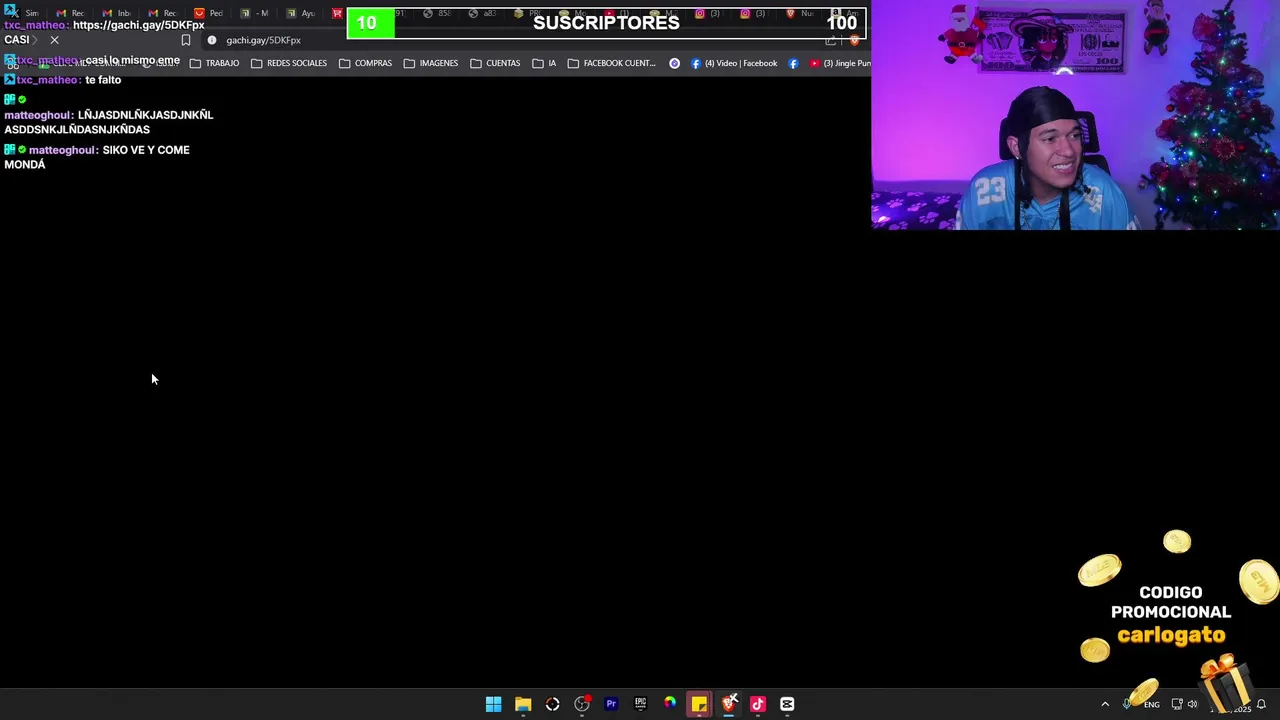Open the IA bookmarks folder
Viewport: 1280px width, 720px height.
pyautogui.click(x=544, y=63)
